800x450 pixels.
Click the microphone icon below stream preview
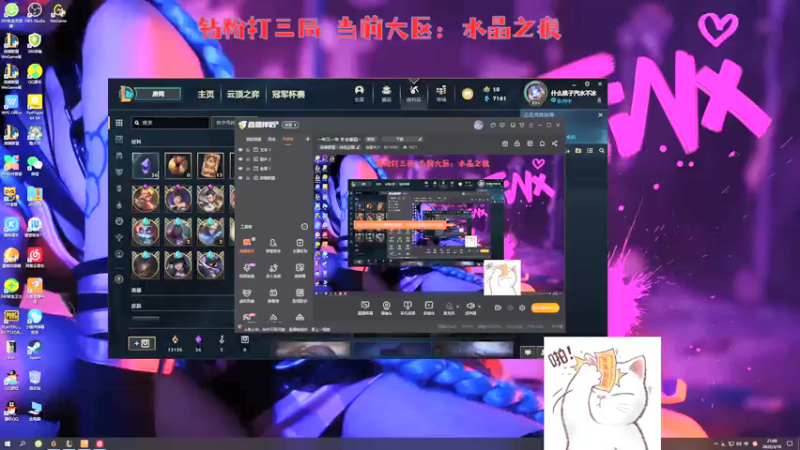click(x=449, y=306)
